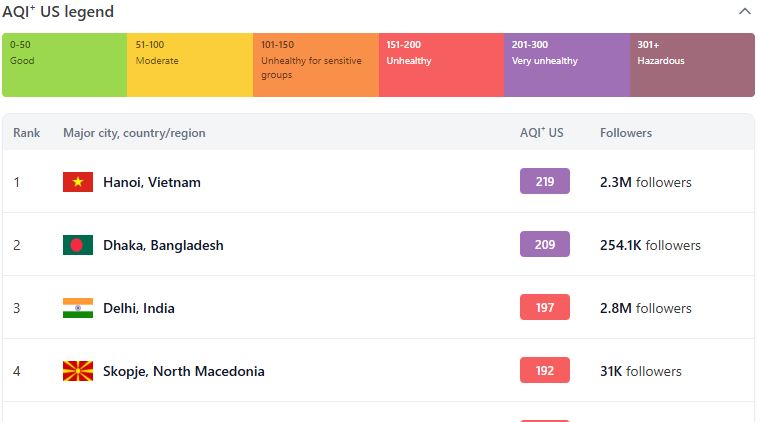Click the Bangladesh flag icon

coord(78,245)
